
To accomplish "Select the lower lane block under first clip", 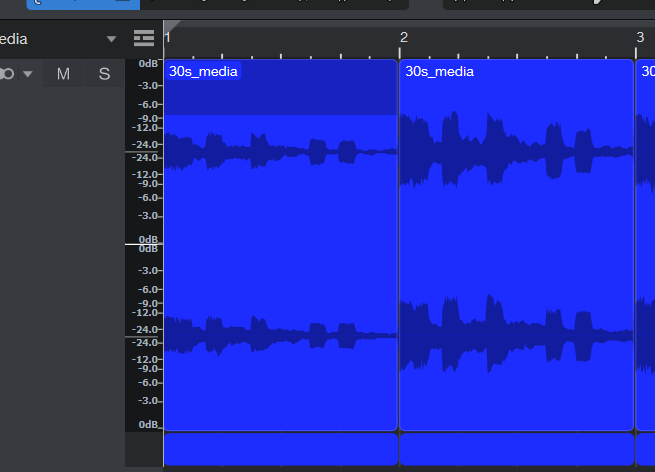I will (x=281, y=449).
